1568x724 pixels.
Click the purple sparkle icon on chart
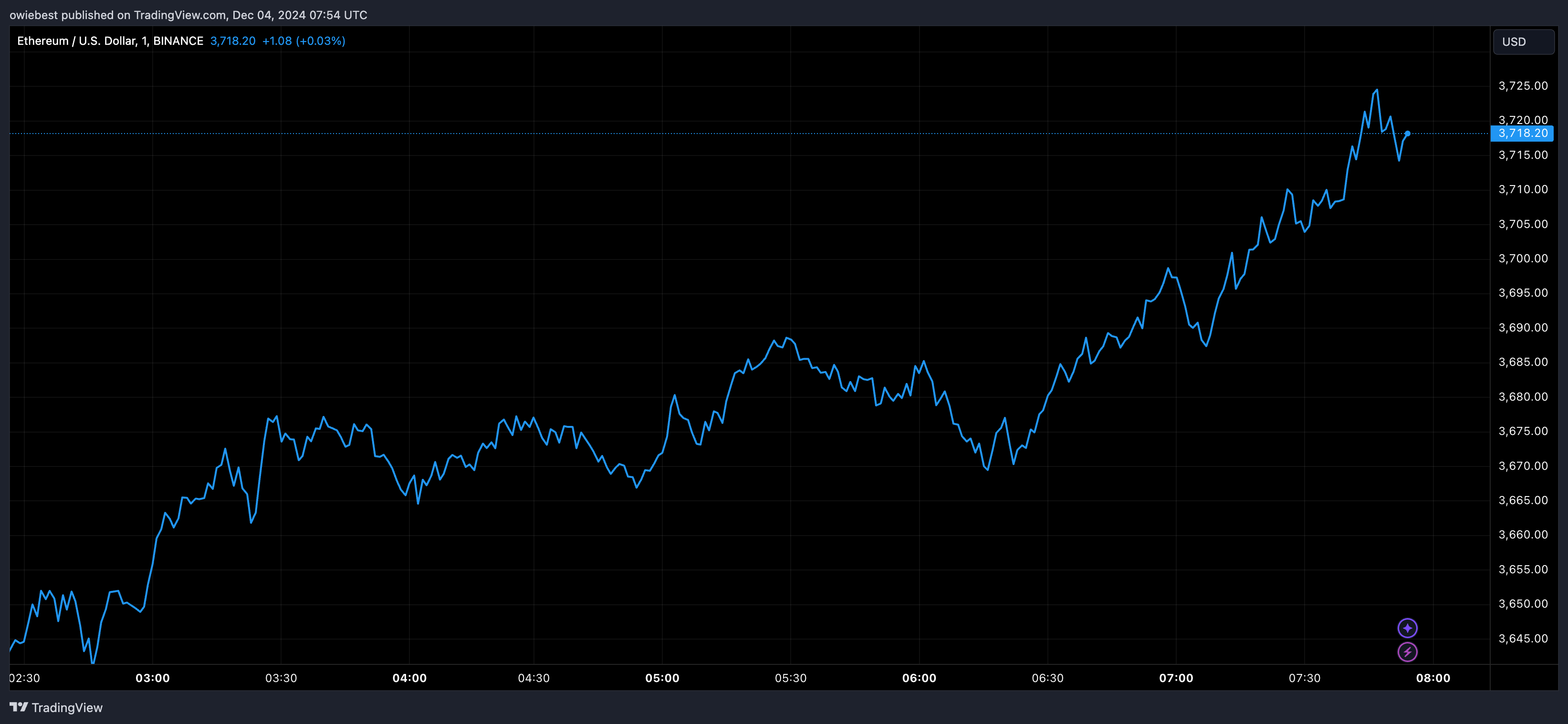click(1407, 628)
